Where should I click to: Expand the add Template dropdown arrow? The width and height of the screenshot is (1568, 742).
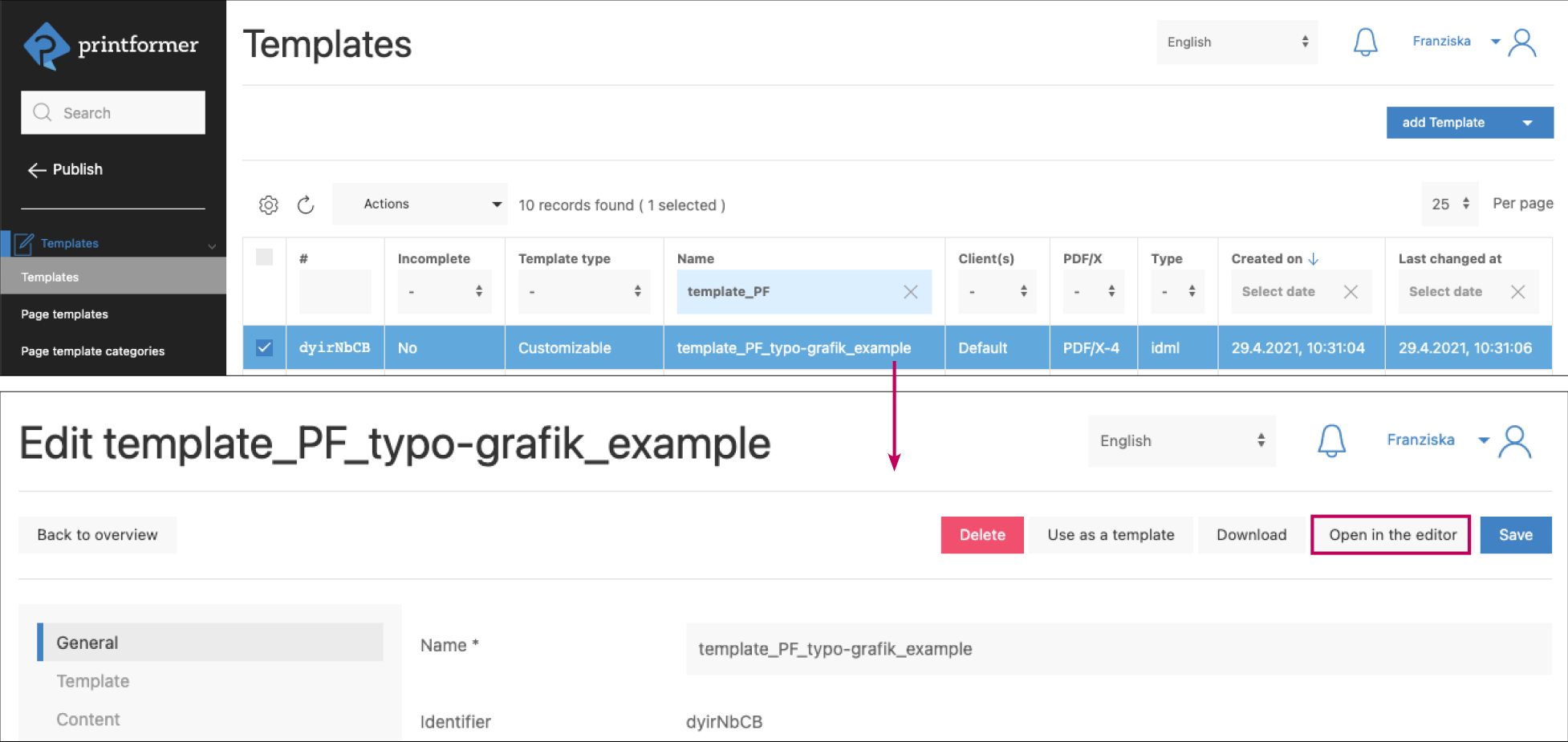(1527, 123)
